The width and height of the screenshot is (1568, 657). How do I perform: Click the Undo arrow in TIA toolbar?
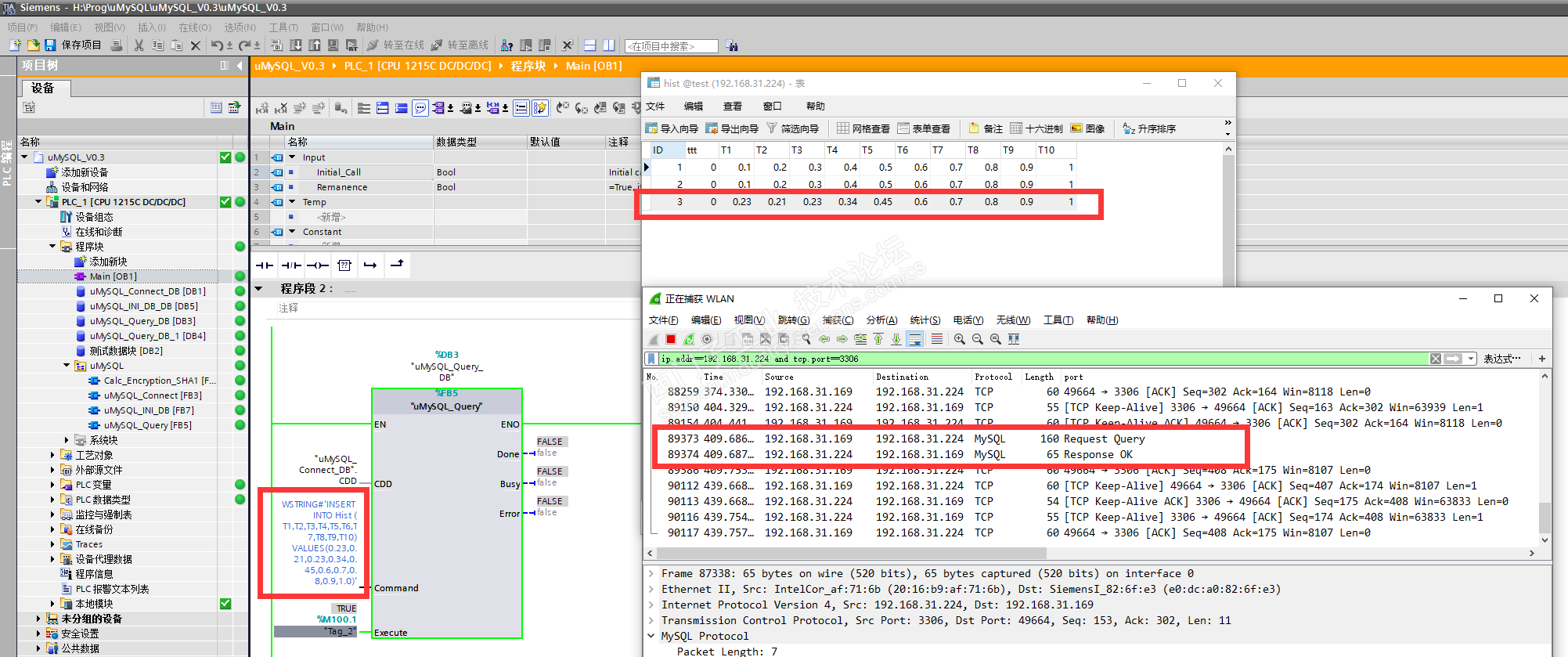click(217, 45)
